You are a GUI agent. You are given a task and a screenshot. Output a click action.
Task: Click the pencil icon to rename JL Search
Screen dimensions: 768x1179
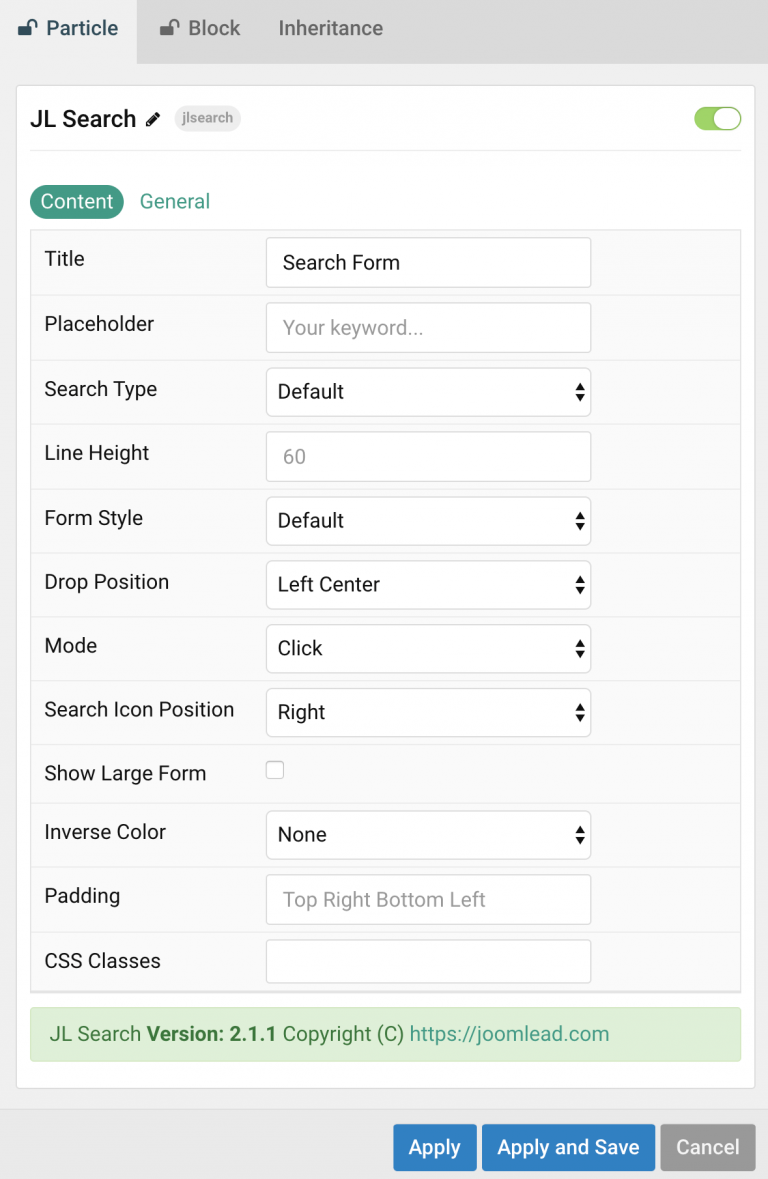coord(152,119)
